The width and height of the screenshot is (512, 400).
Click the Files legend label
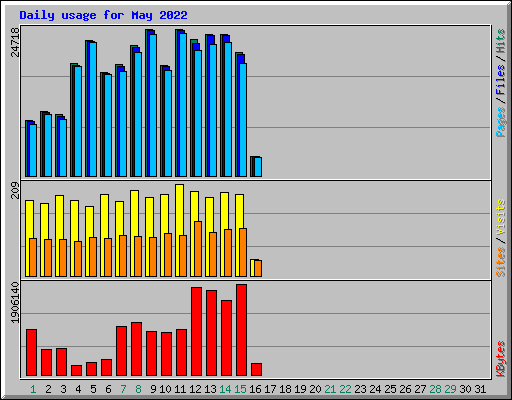coord(500,80)
